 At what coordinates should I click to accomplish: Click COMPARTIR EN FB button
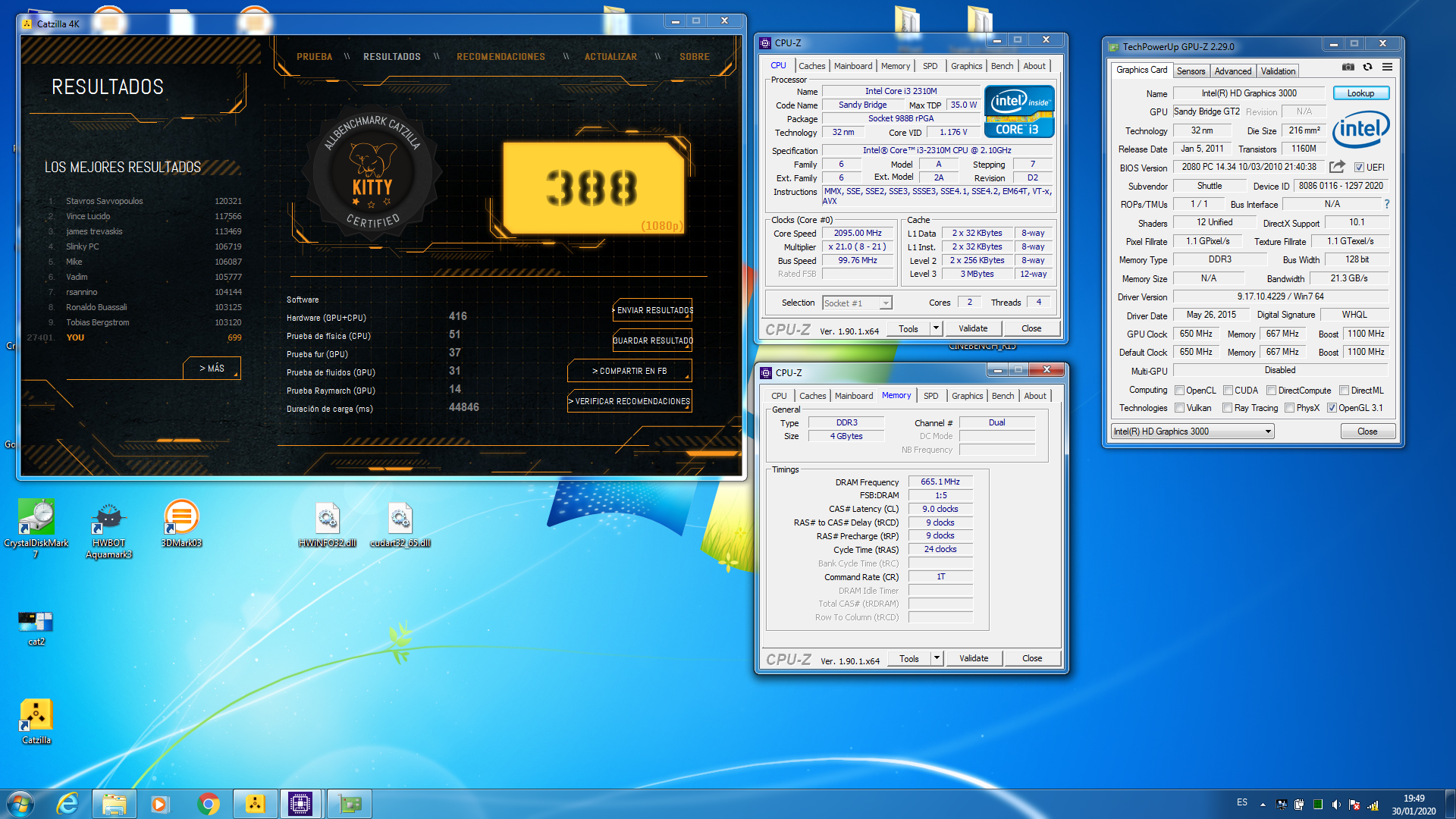pos(629,371)
